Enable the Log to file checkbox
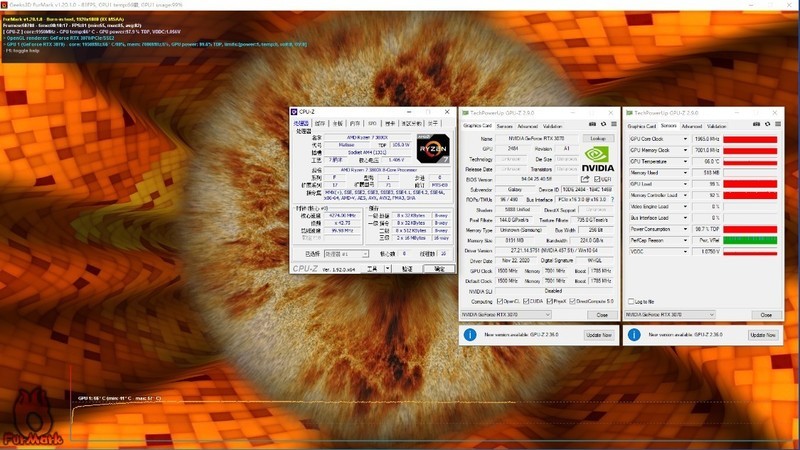800x450 pixels. tap(631, 302)
